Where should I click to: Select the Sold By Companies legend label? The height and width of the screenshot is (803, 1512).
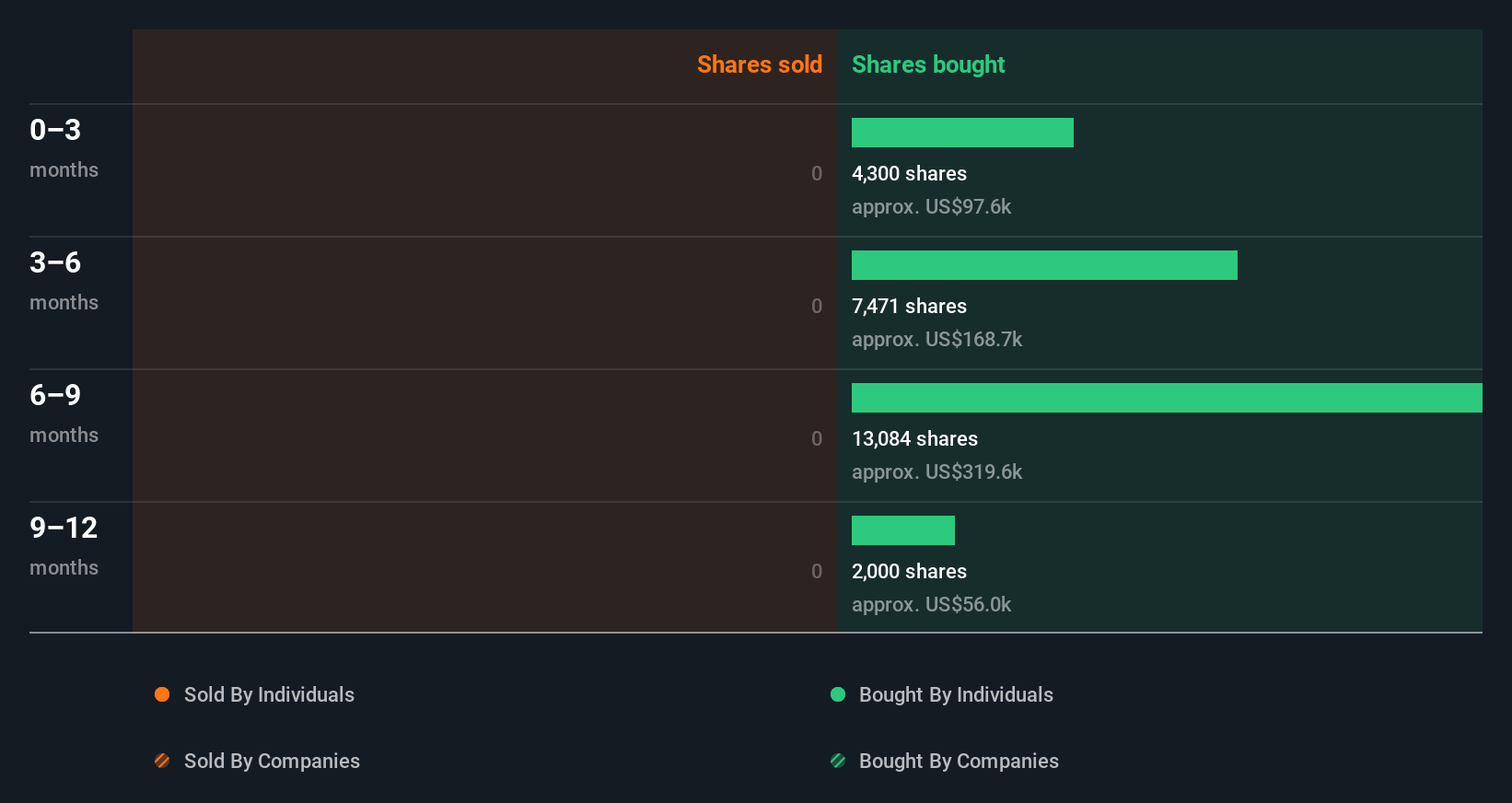tap(272, 761)
